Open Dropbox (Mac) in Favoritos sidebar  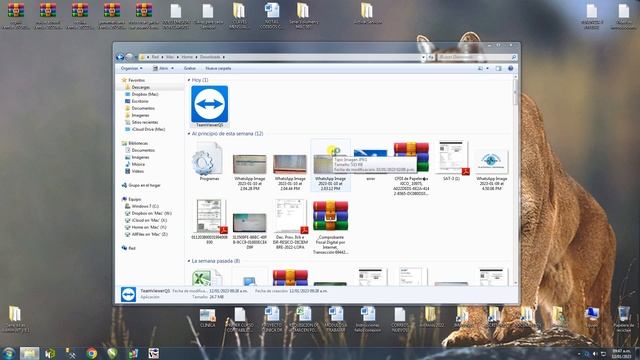[x=144, y=94]
